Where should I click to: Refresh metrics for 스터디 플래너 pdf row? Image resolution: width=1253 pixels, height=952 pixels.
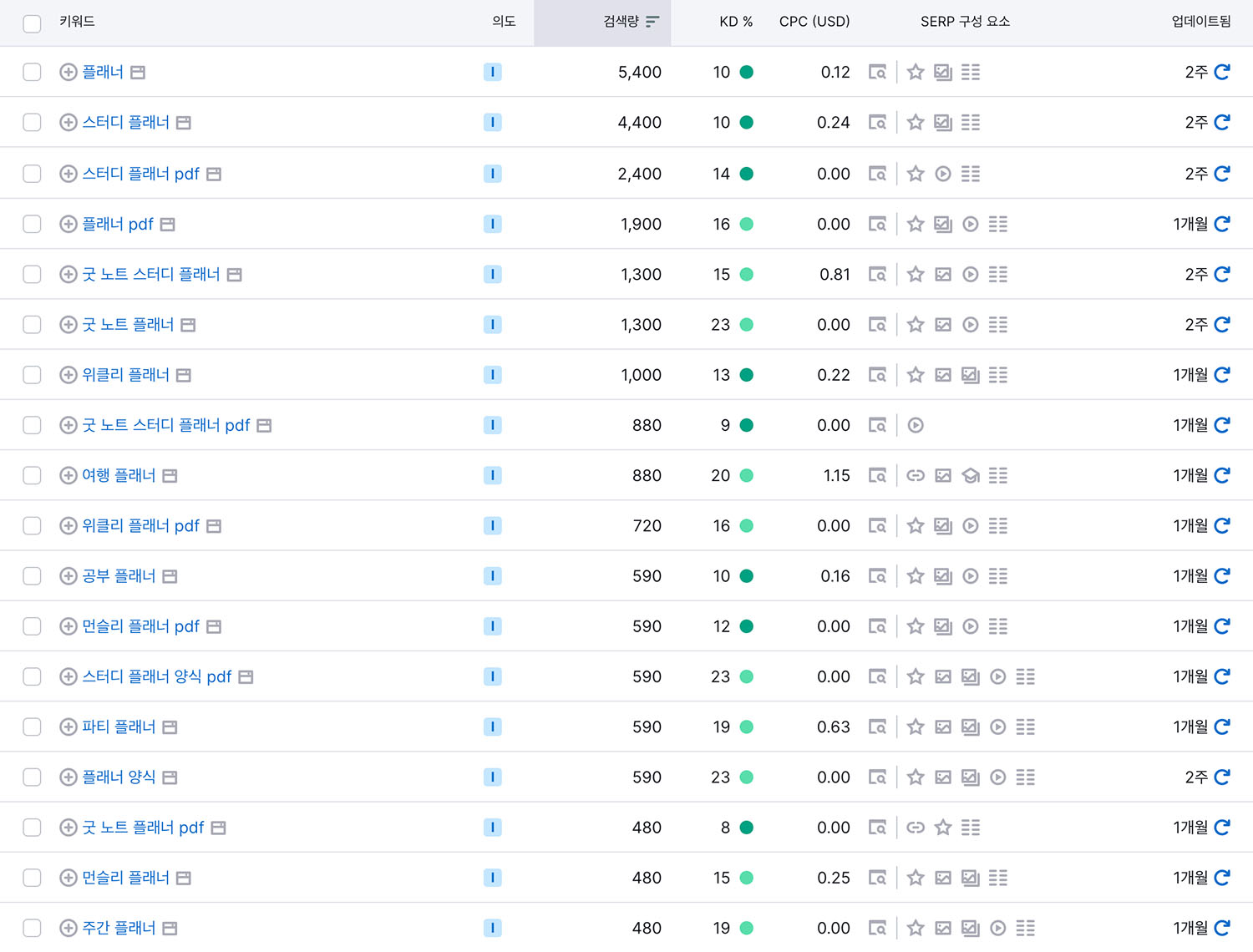pyautogui.click(x=1222, y=174)
